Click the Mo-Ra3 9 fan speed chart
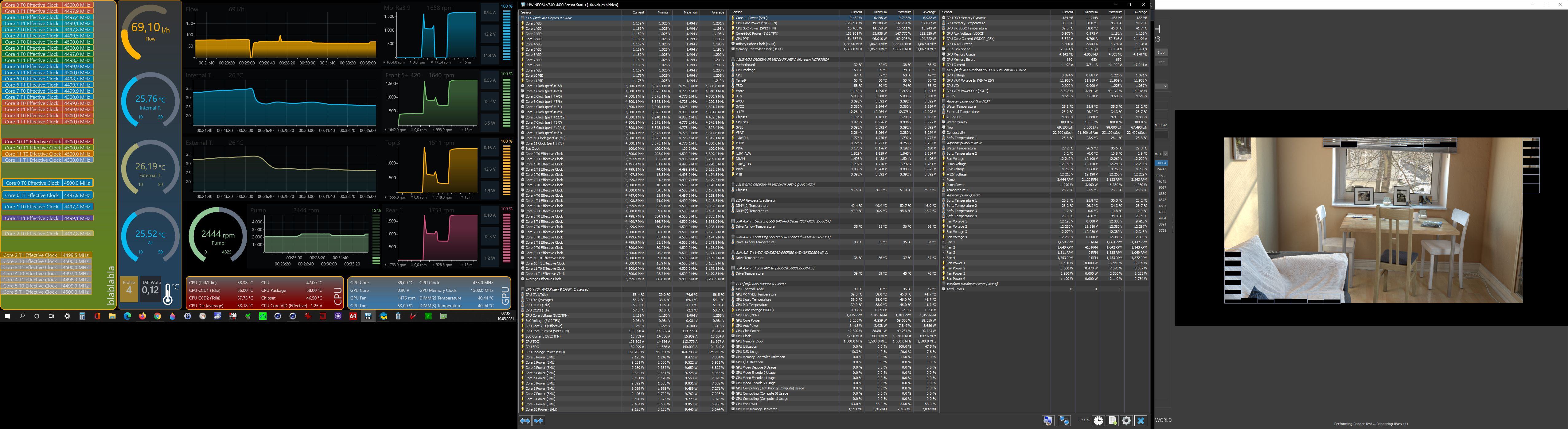The height and width of the screenshot is (429, 1568). [430, 35]
